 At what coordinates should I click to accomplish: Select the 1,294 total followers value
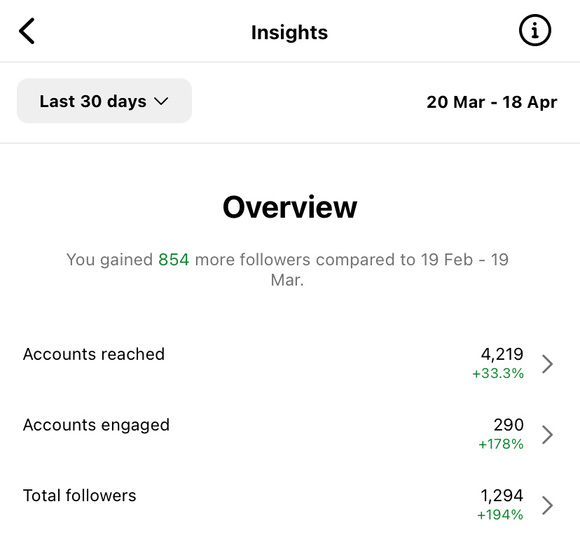[502, 495]
